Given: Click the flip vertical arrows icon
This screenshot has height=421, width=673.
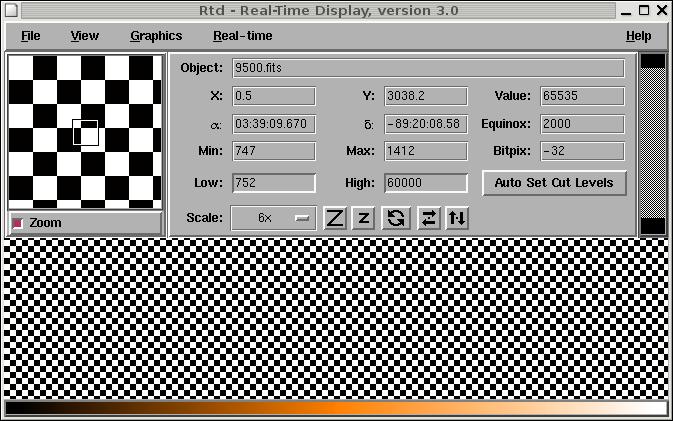Looking at the screenshot, I should point(457,218).
